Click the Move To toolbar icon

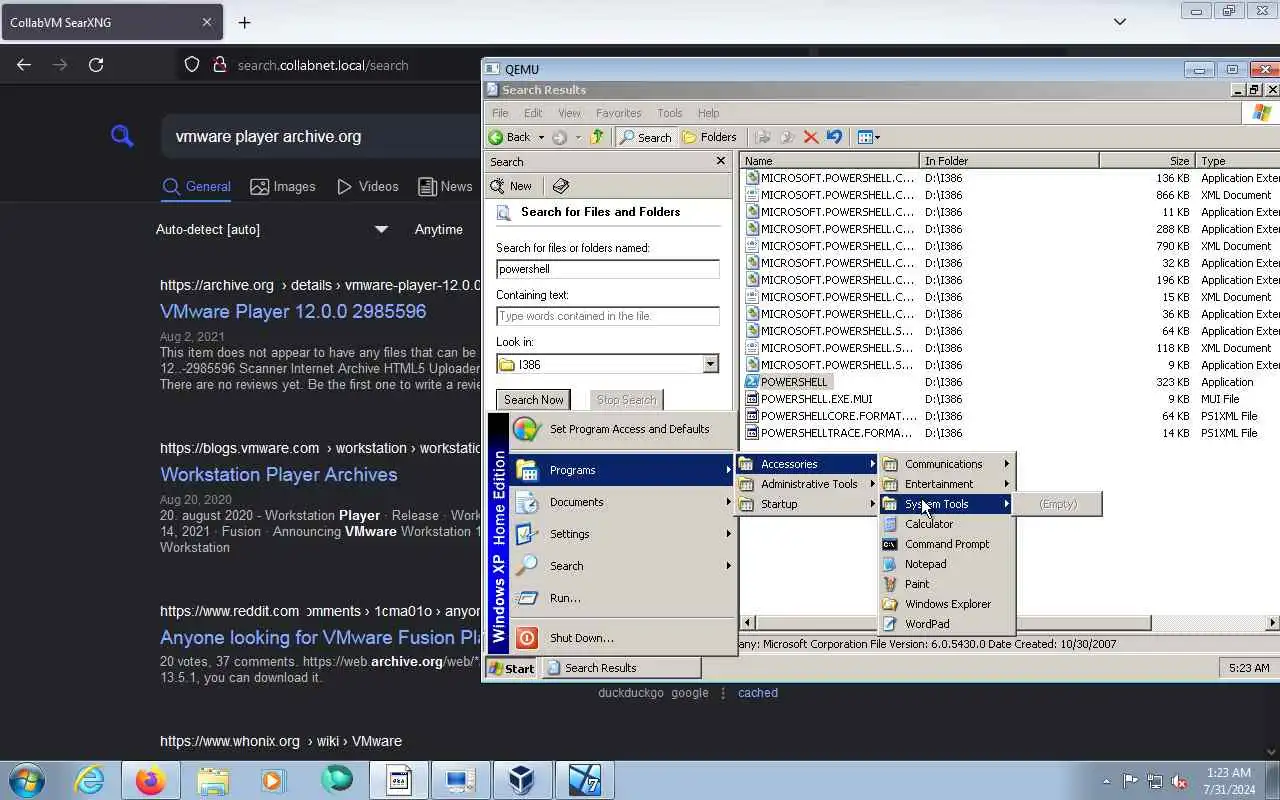[x=764, y=137]
